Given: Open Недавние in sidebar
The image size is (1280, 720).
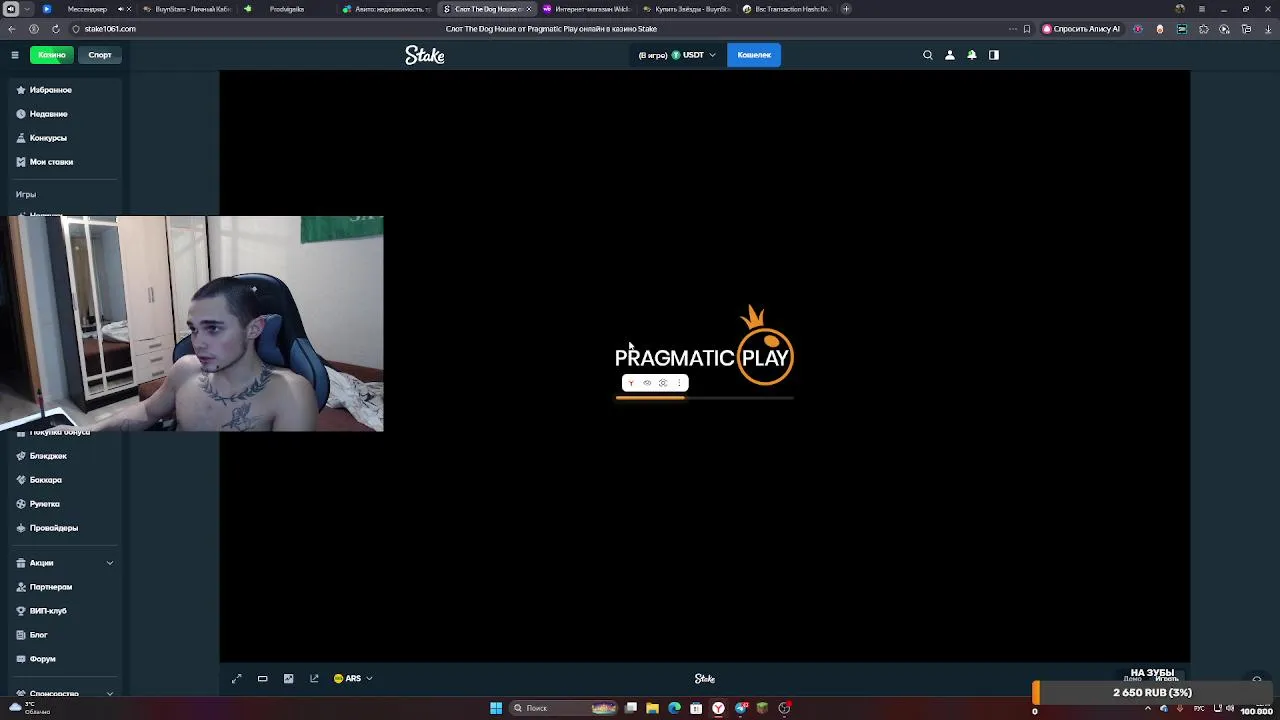Looking at the screenshot, I should point(48,114).
